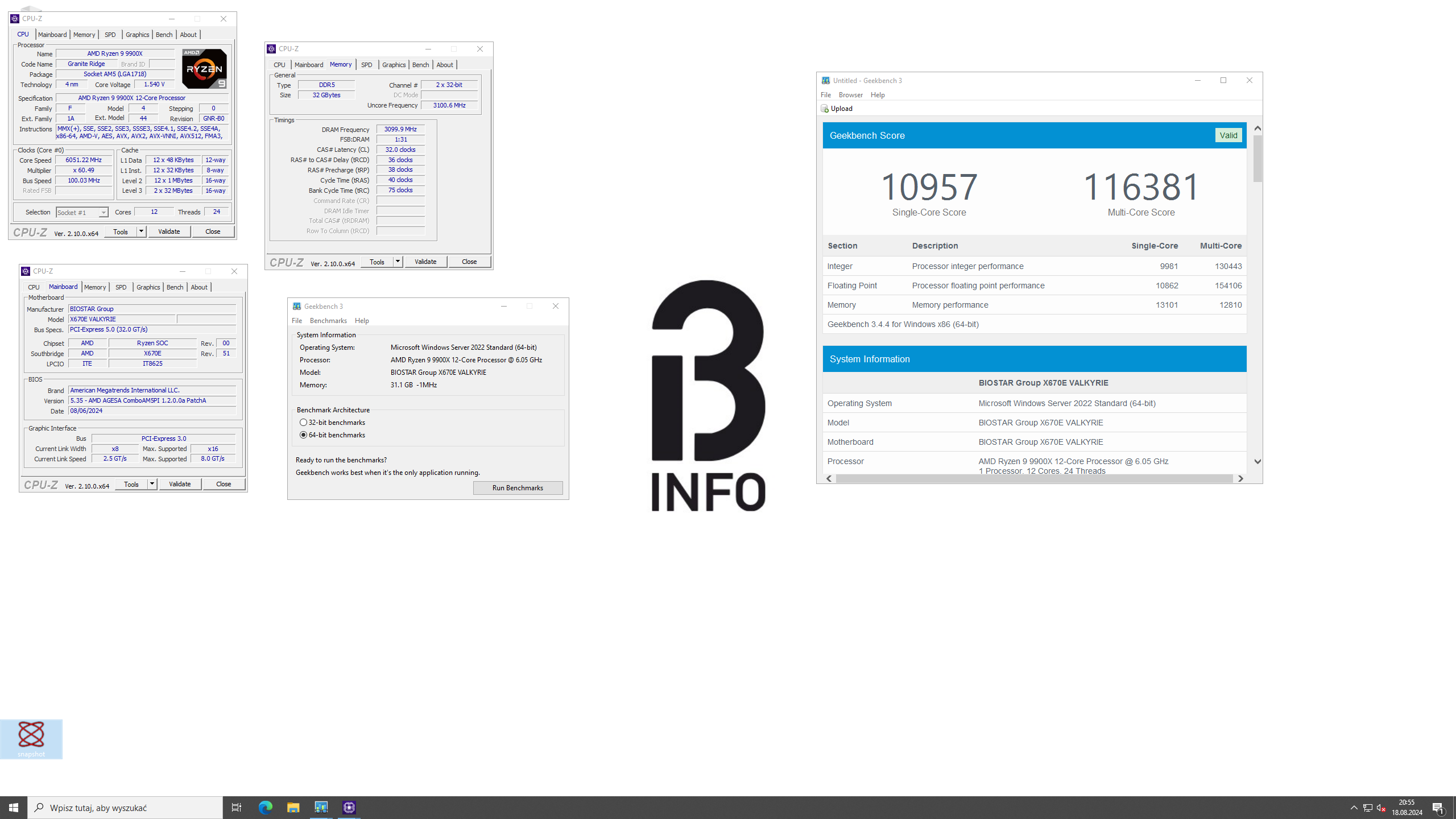
Task: Show hidden system tray icons
Action: click(1354, 808)
